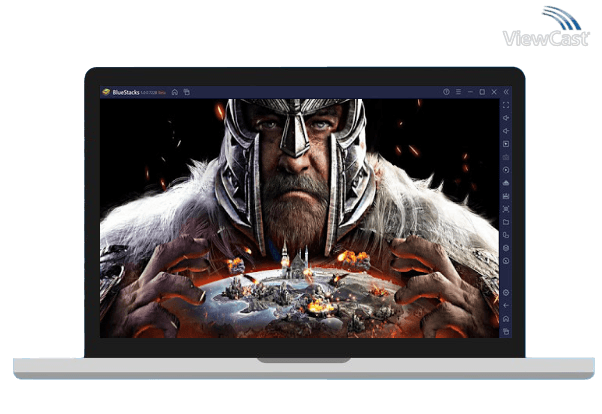The height and width of the screenshot is (414, 602).
Task: Click the volume down speaker icon
Action: 506,131
